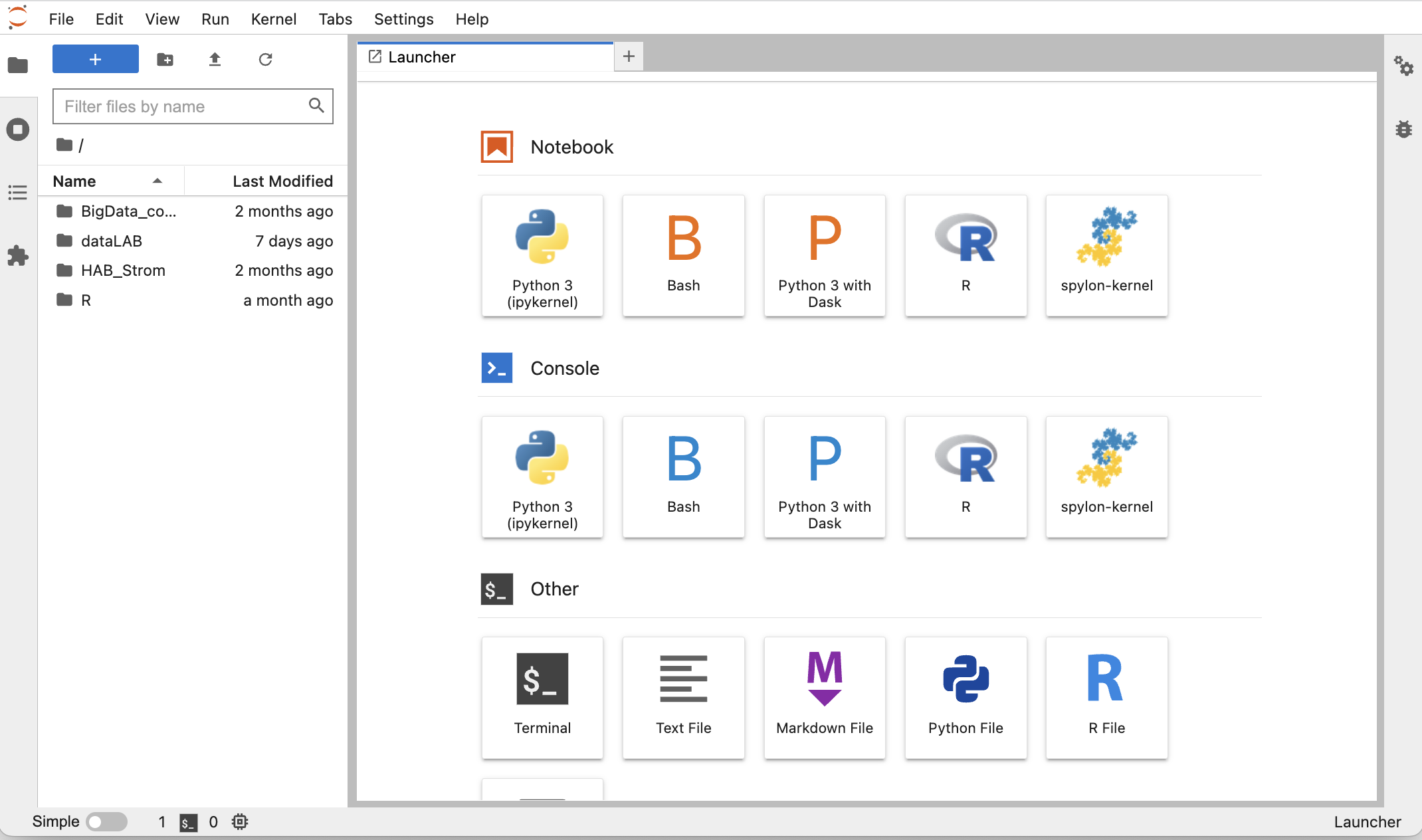1422x840 pixels.
Task: Open the Property Inspector on the right
Action: click(x=1403, y=65)
